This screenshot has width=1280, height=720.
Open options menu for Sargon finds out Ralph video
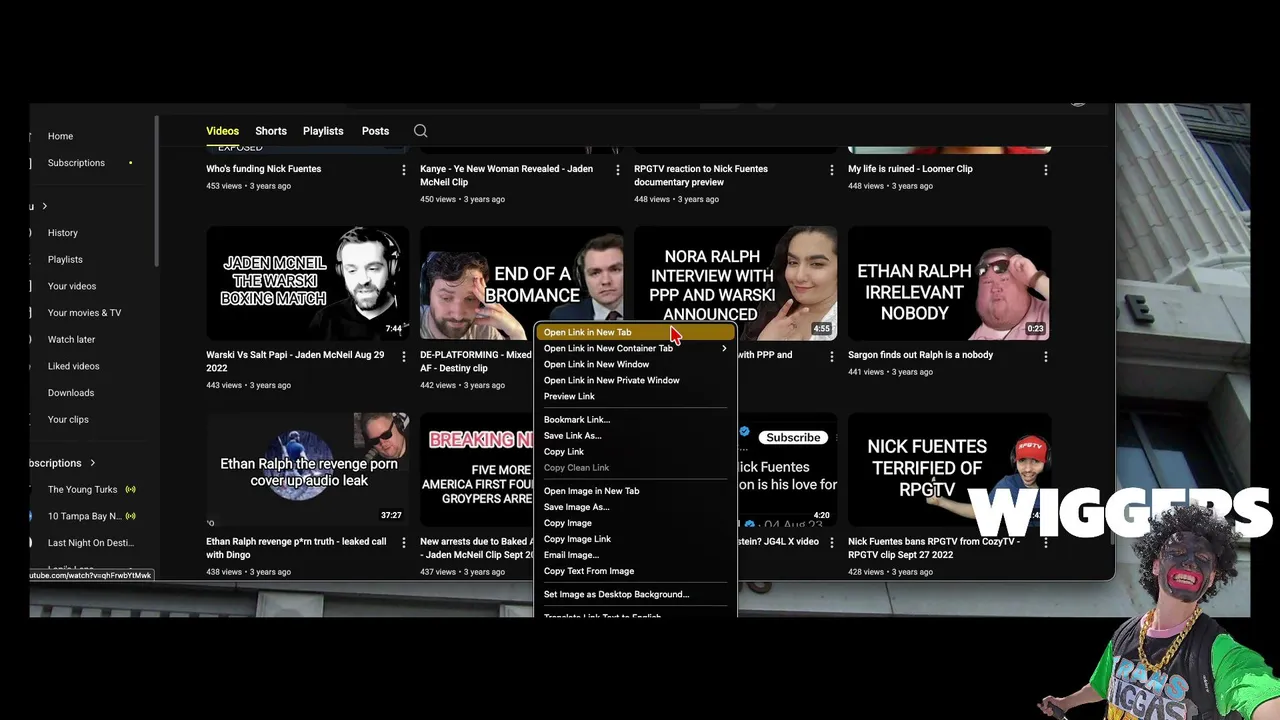(1046, 356)
